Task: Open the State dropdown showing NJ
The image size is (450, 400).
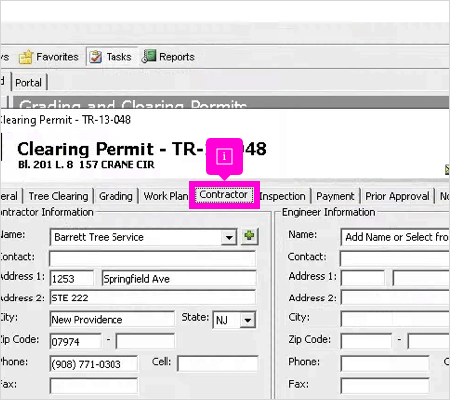Action: (248, 320)
